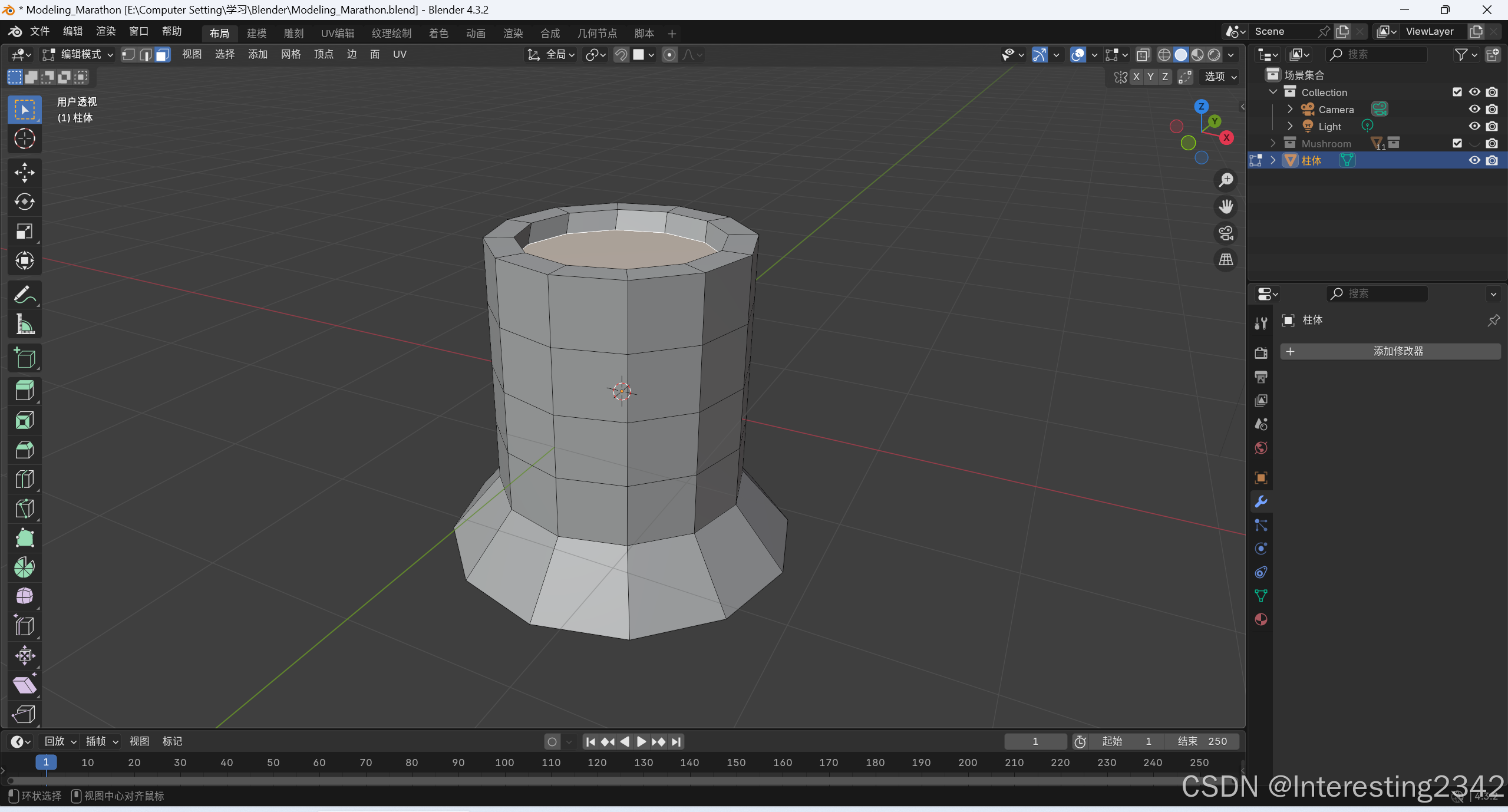The height and width of the screenshot is (812, 1508).
Task: Uncheck the Mushroom collection checkbox
Action: (1457, 143)
